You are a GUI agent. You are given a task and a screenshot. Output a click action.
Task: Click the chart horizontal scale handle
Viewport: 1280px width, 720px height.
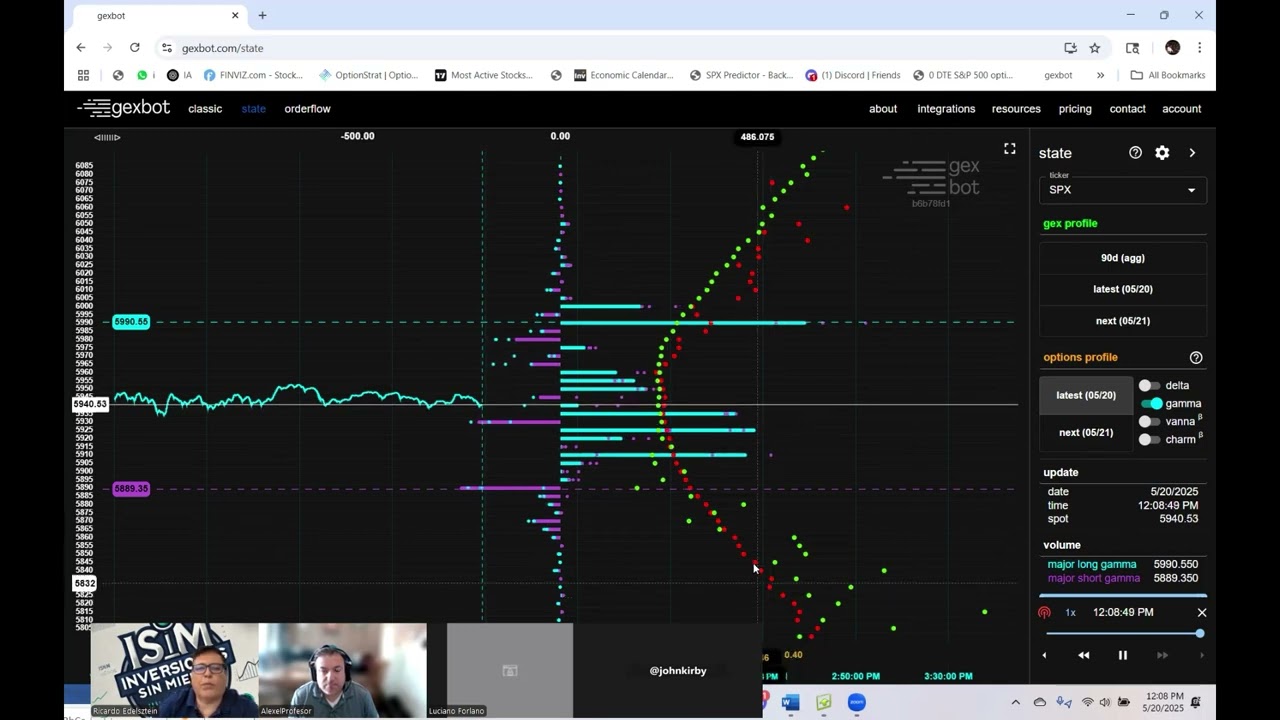[107, 137]
